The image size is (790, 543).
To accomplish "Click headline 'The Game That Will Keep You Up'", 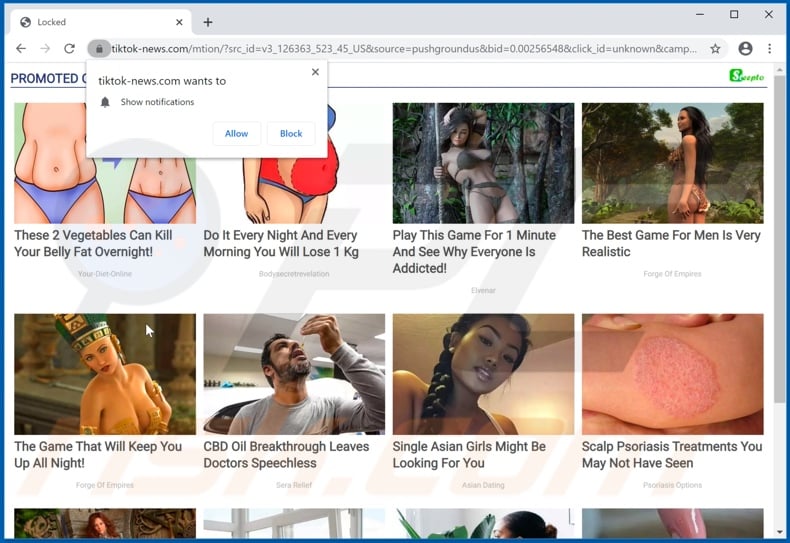I will point(98,455).
